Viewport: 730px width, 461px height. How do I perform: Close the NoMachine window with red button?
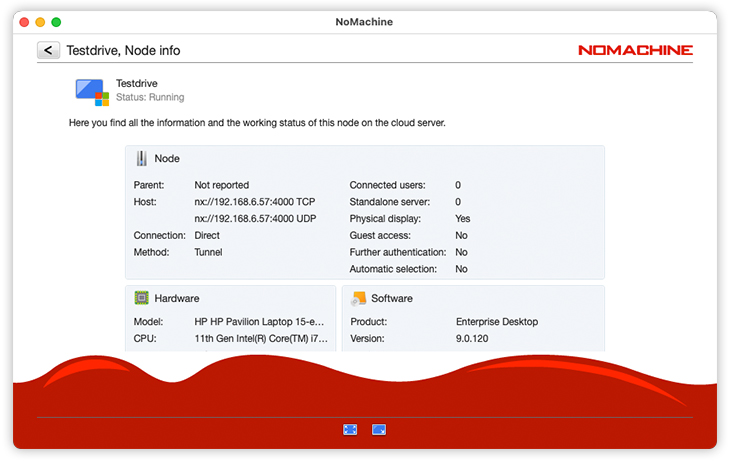[x=24, y=22]
